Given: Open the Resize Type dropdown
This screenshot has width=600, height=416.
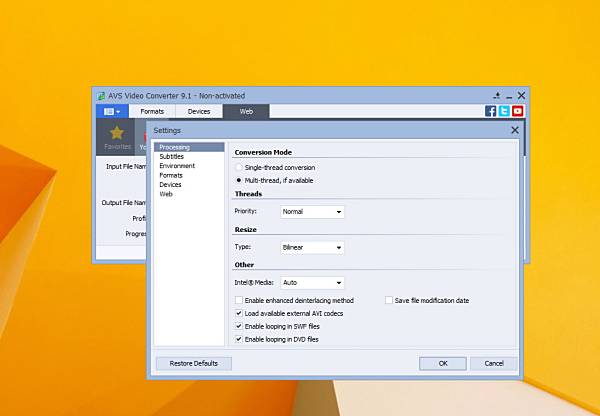Looking at the screenshot, I should pos(312,248).
